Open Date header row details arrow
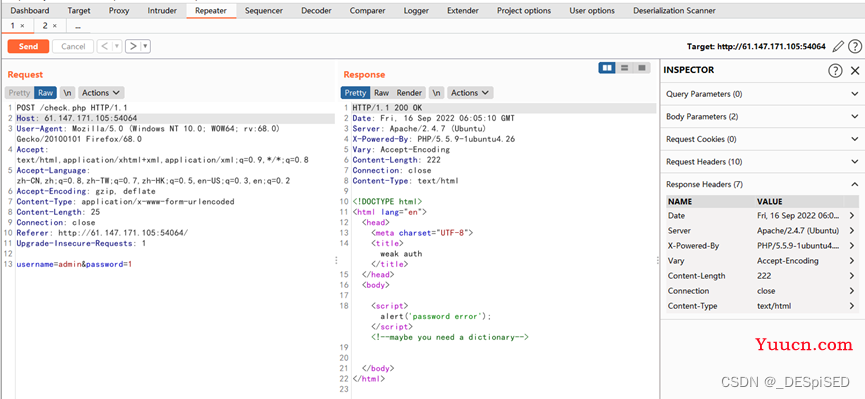 852,216
